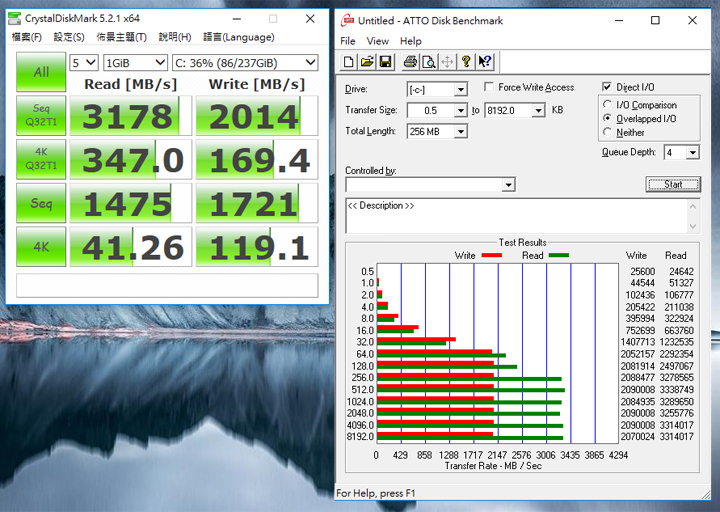
Task: Toggle the Direct I/O checkbox
Action: pyautogui.click(x=607, y=87)
